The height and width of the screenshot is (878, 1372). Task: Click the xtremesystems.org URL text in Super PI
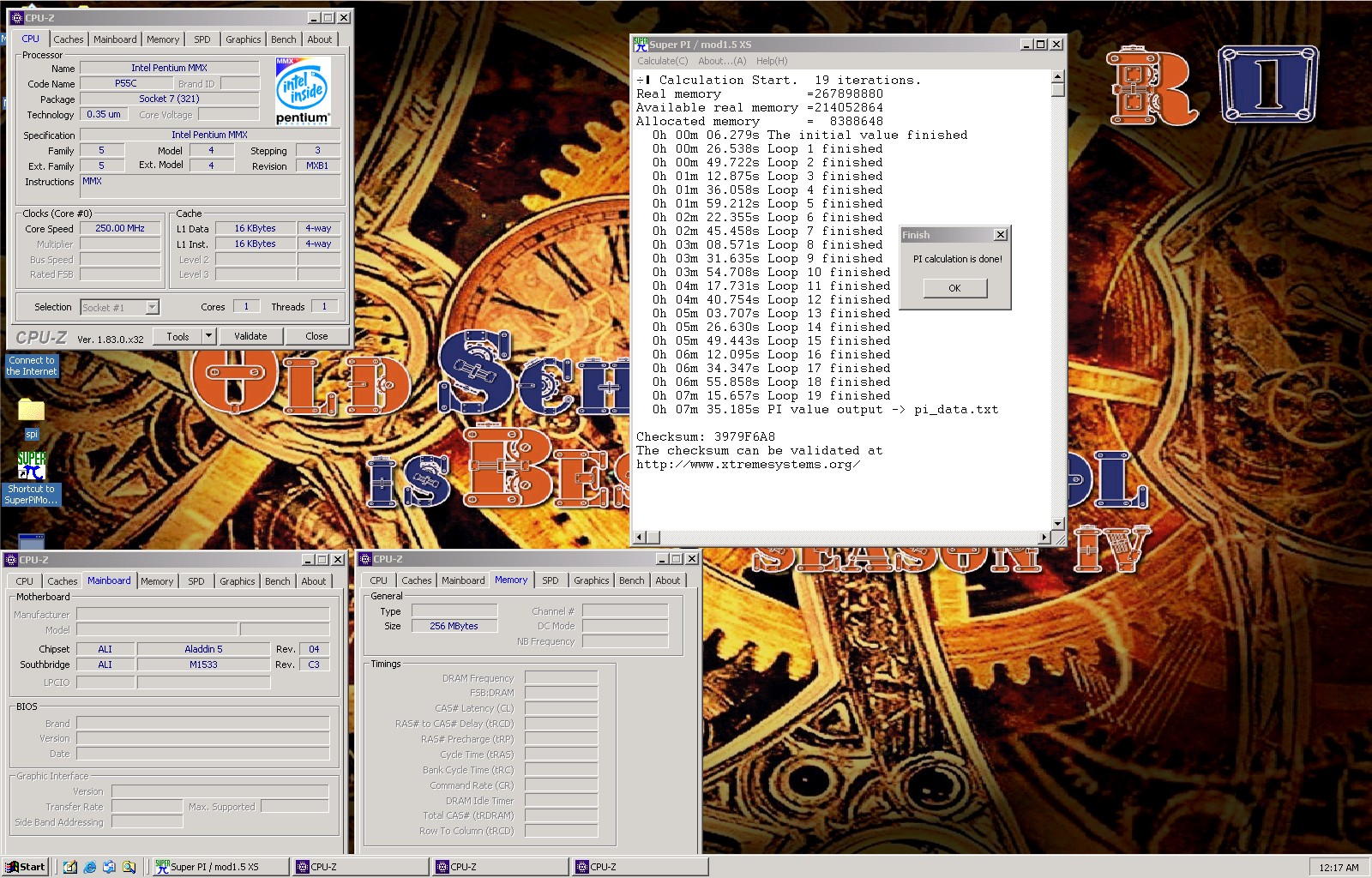click(748, 464)
